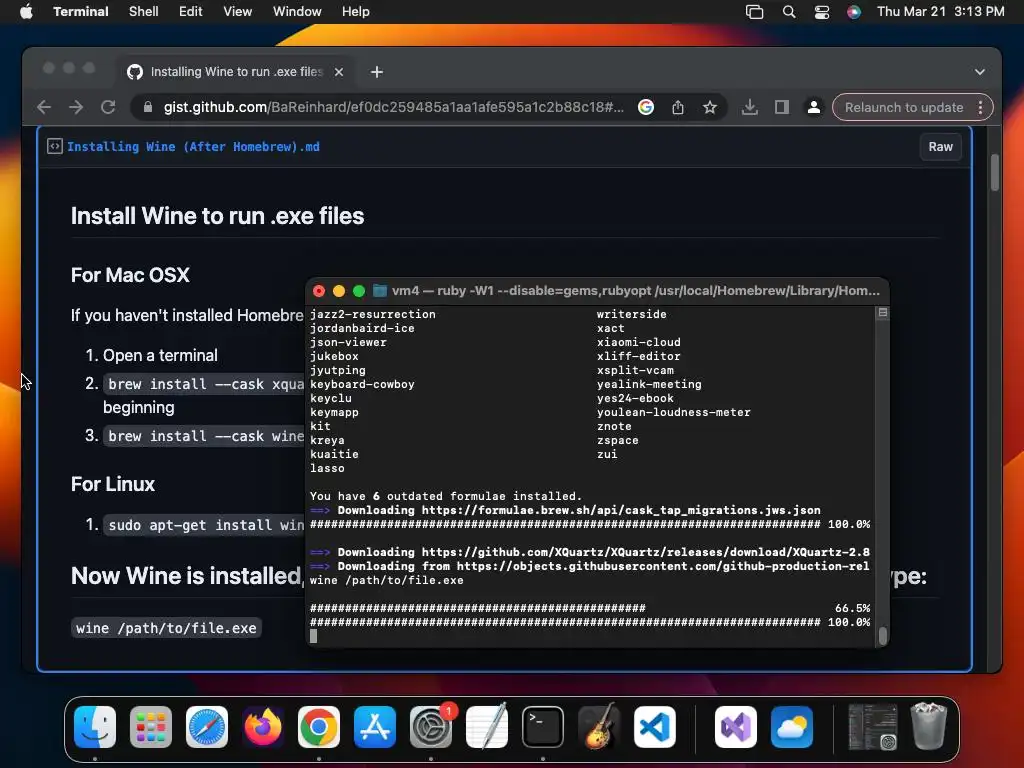The height and width of the screenshot is (768, 1024).
Task: Bookmark this page with star icon
Action: click(x=710, y=107)
